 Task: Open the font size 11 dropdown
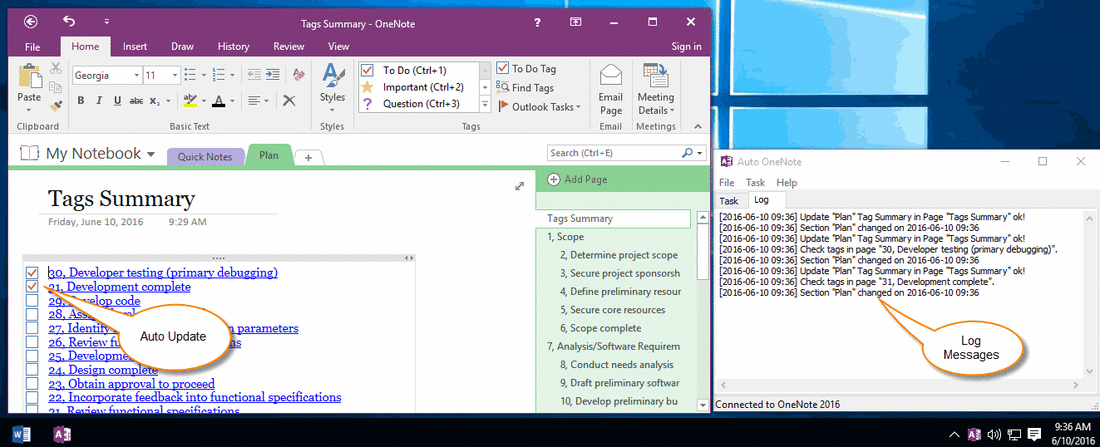(x=174, y=75)
